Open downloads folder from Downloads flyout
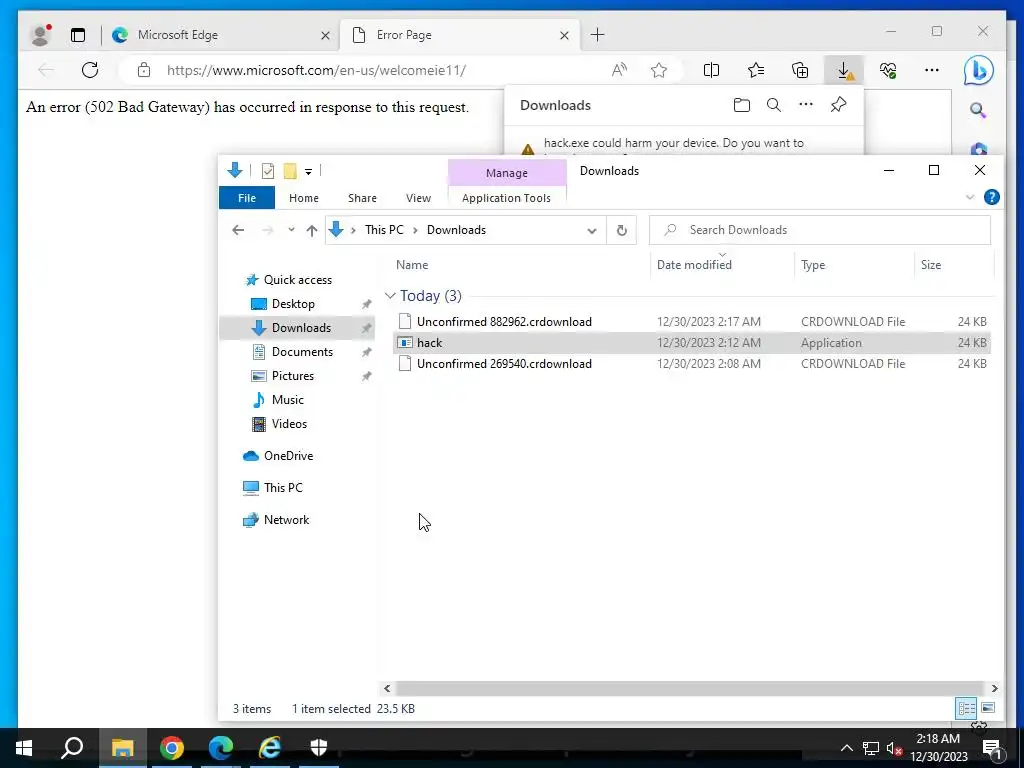1024x768 pixels. 741,105
